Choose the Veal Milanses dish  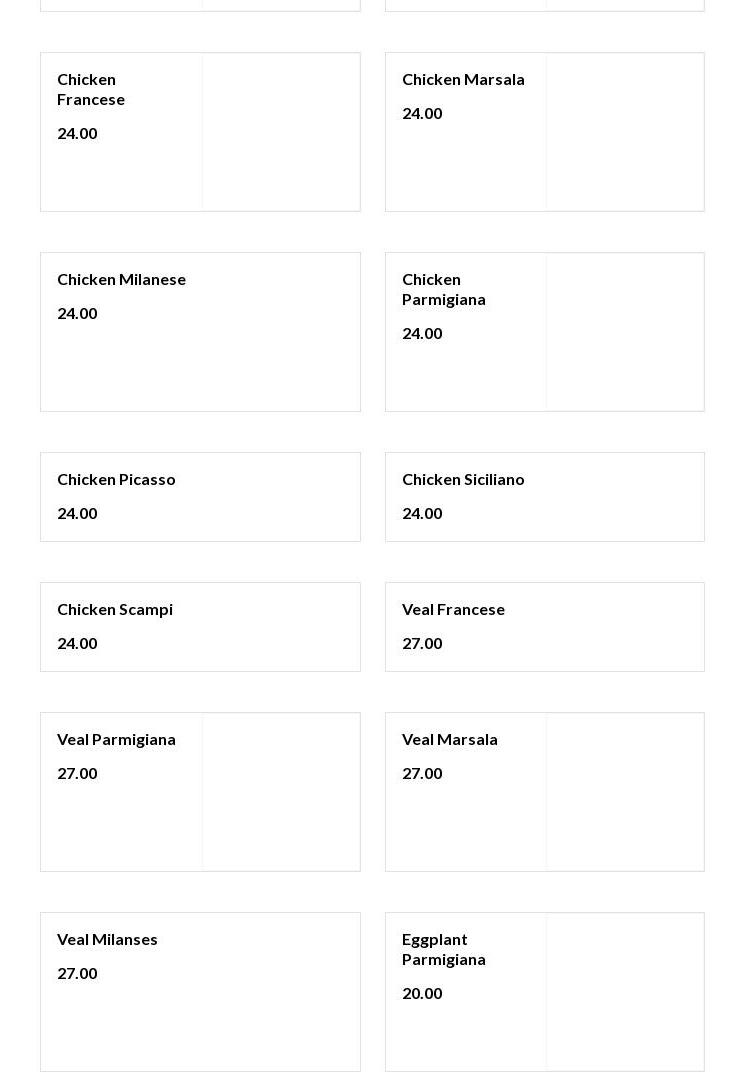coord(107,939)
